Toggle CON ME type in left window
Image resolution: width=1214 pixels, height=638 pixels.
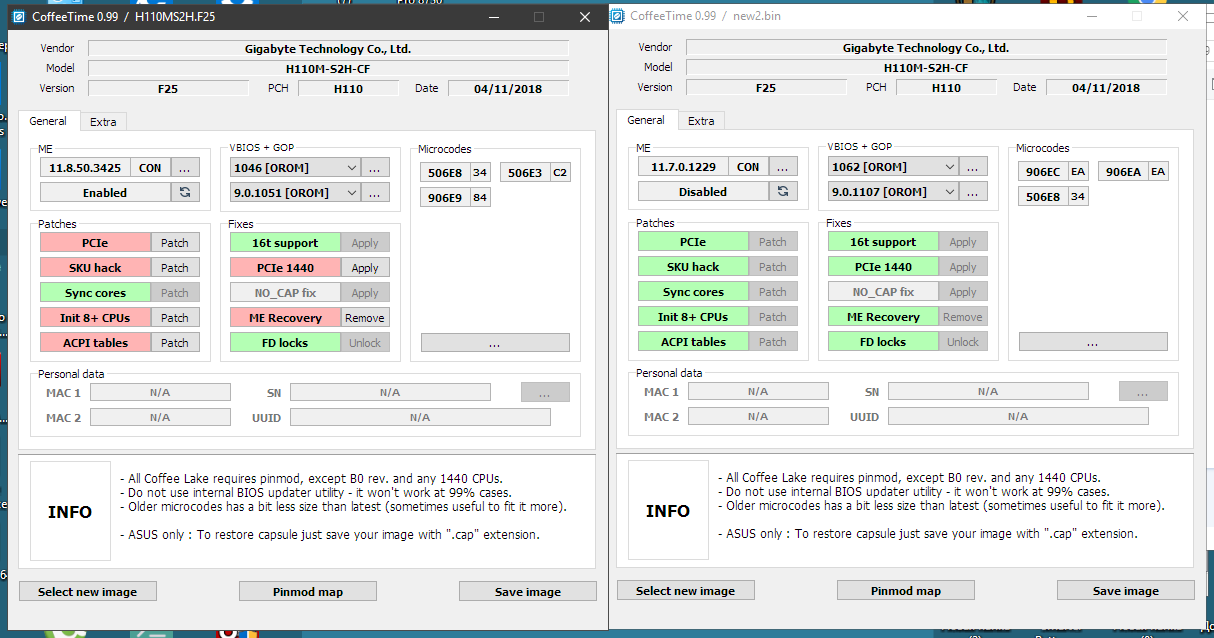tap(150, 167)
